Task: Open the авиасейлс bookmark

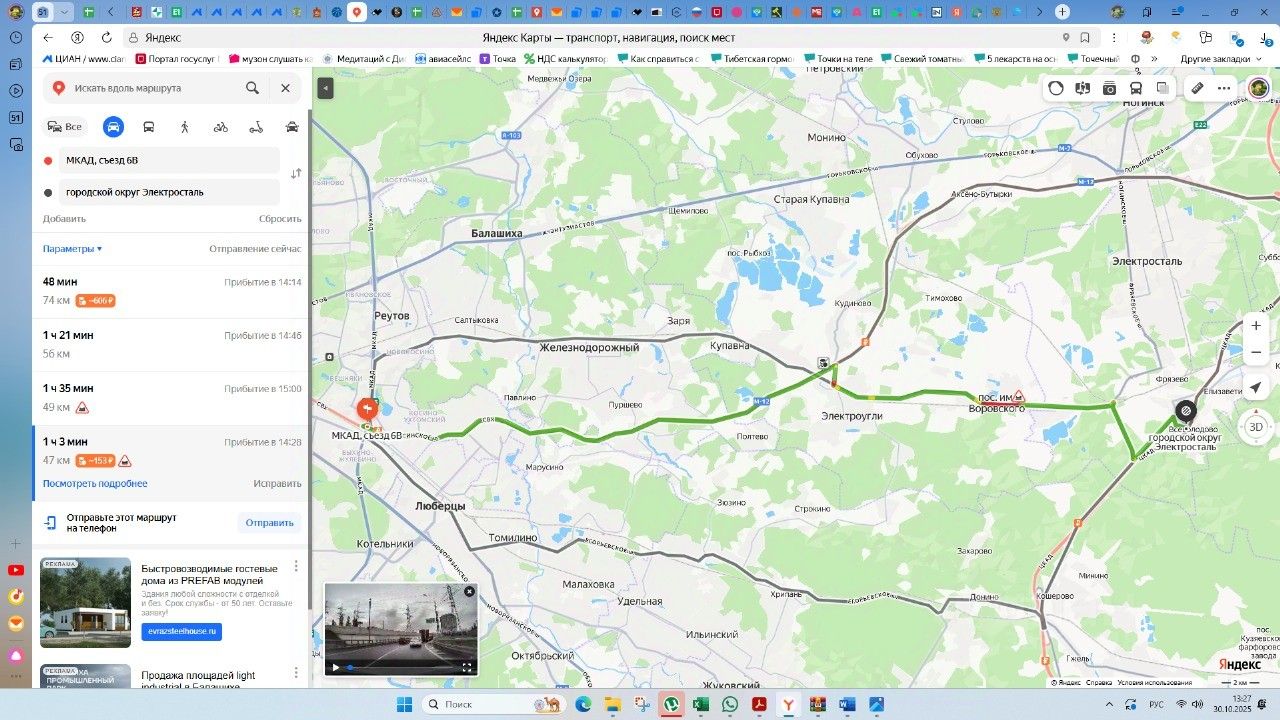Action: pyautogui.click(x=443, y=59)
